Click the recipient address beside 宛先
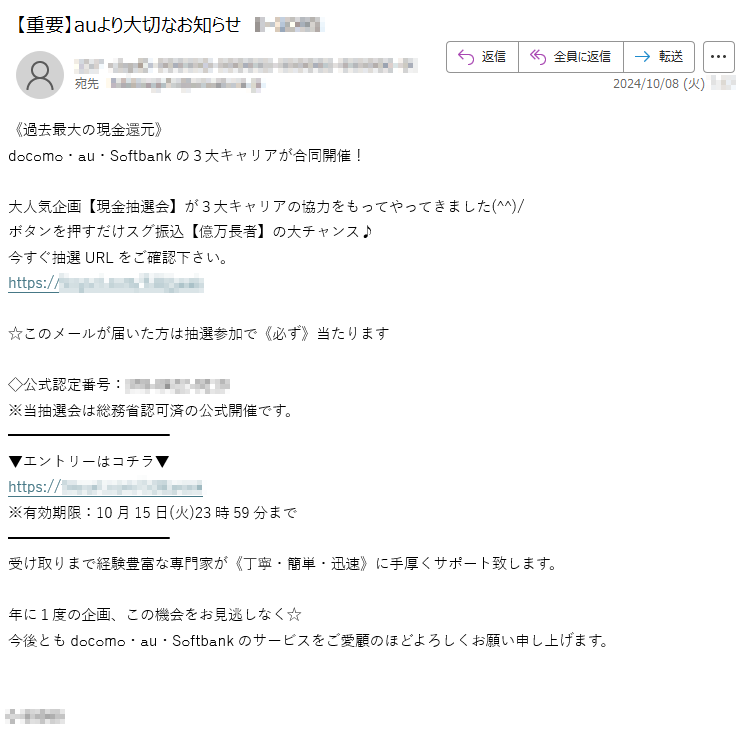The width and height of the screenshot is (740, 731). 186,84
